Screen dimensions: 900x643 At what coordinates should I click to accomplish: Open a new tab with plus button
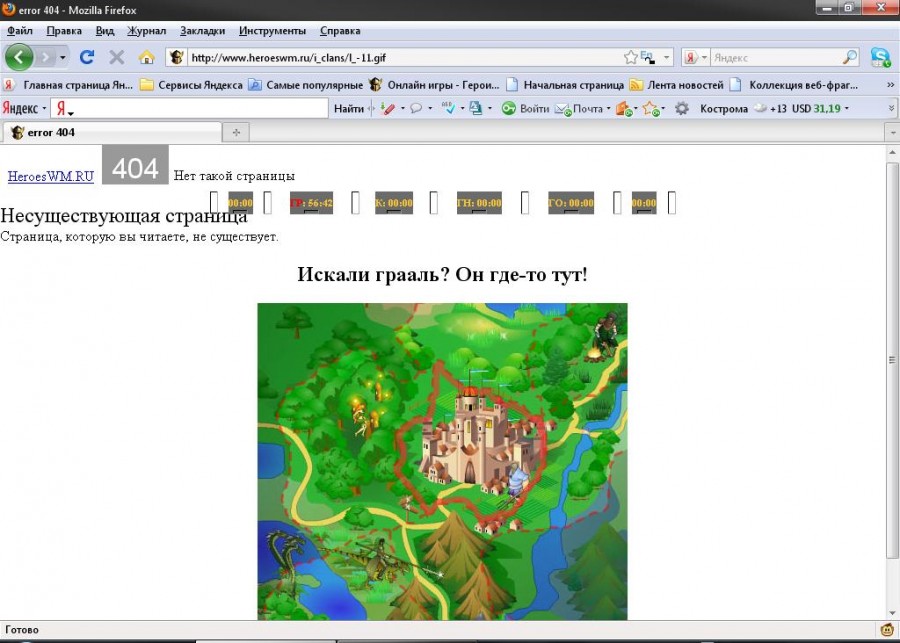[x=236, y=132]
